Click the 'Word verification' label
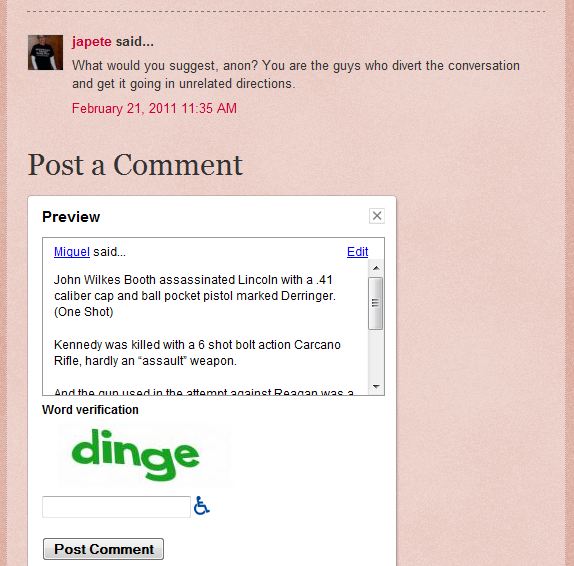The height and width of the screenshot is (566, 574). pos(90,410)
